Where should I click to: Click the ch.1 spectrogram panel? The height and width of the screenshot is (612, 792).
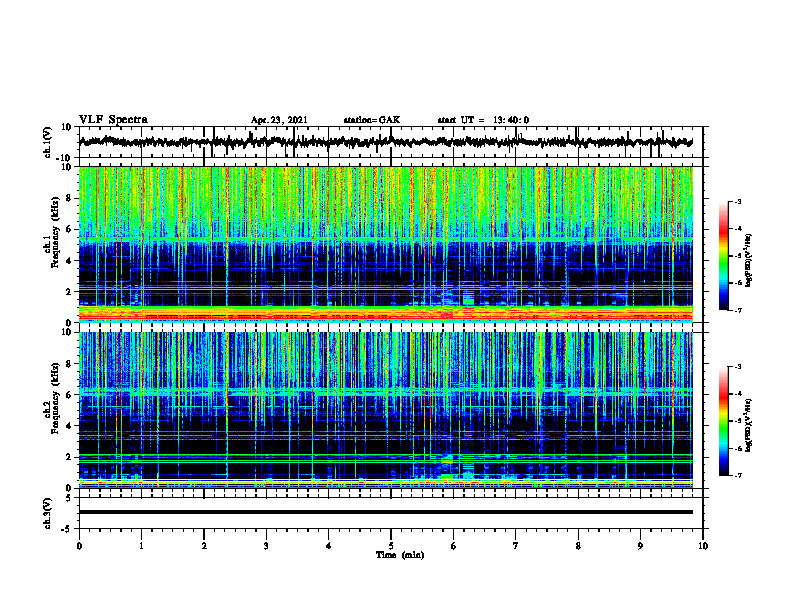click(x=385, y=244)
